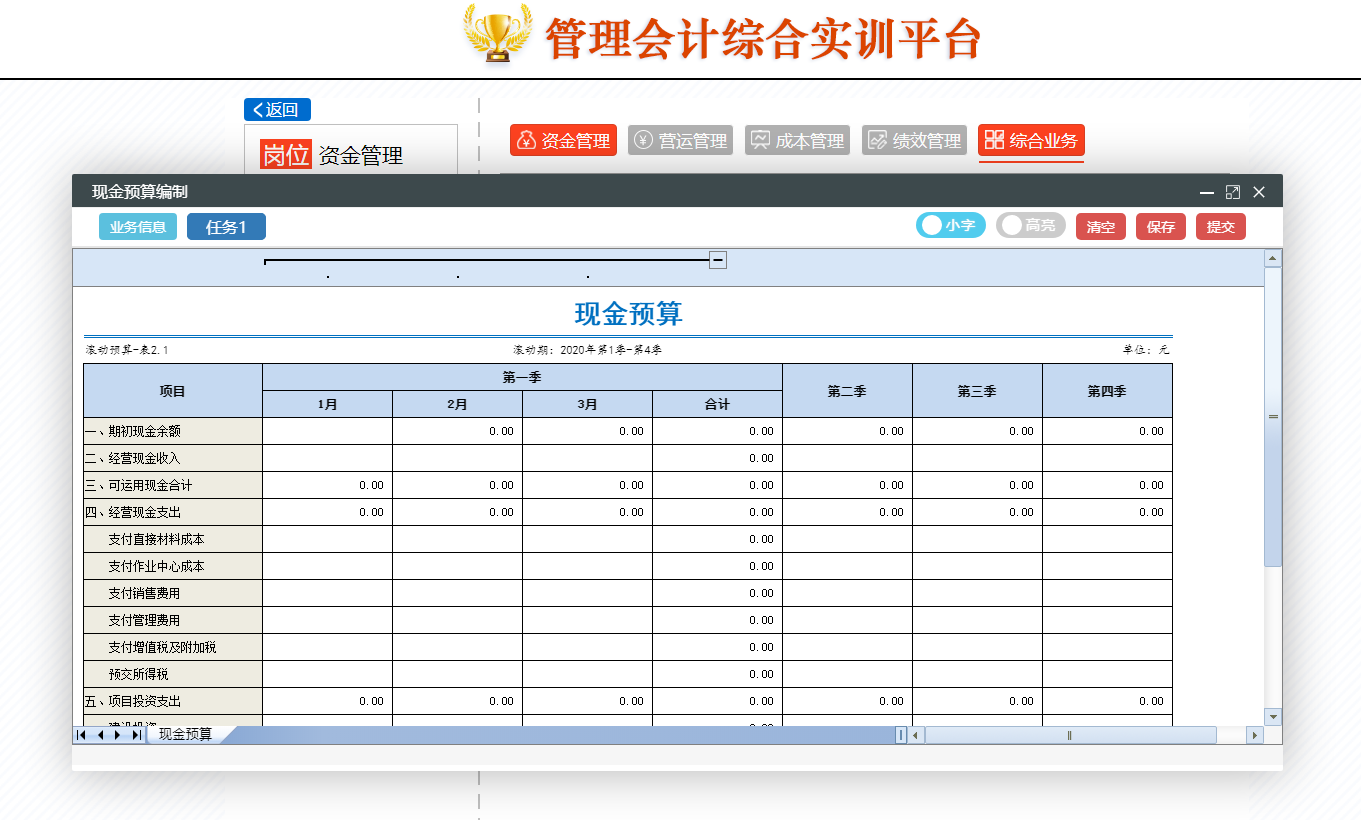This screenshot has height=820, width=1361.
Task: Click the horizontal scrollbar right arrow
Action: pos(1255,735)
